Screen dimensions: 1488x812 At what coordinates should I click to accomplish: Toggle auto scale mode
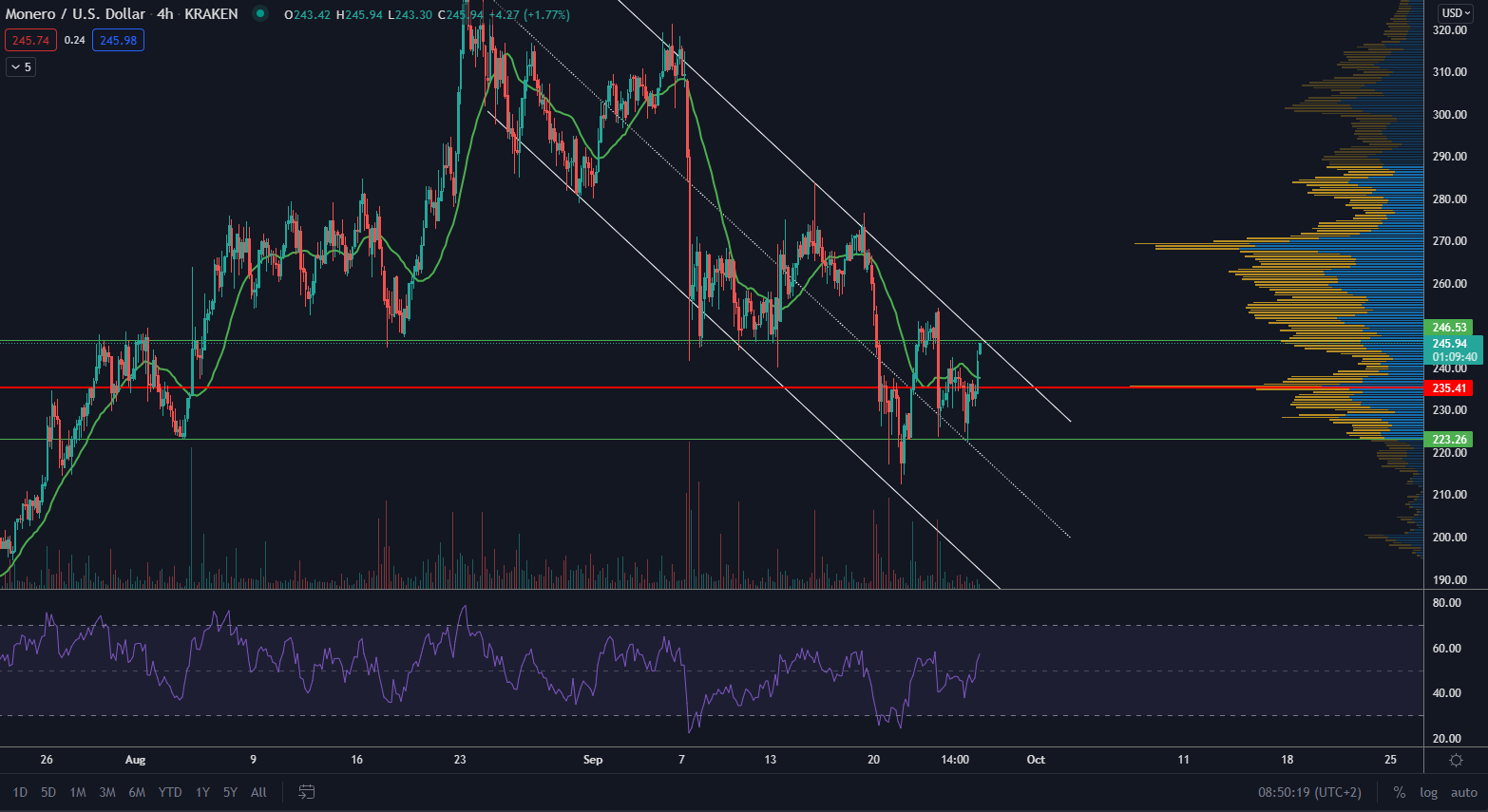click(x=1463, y=792)
